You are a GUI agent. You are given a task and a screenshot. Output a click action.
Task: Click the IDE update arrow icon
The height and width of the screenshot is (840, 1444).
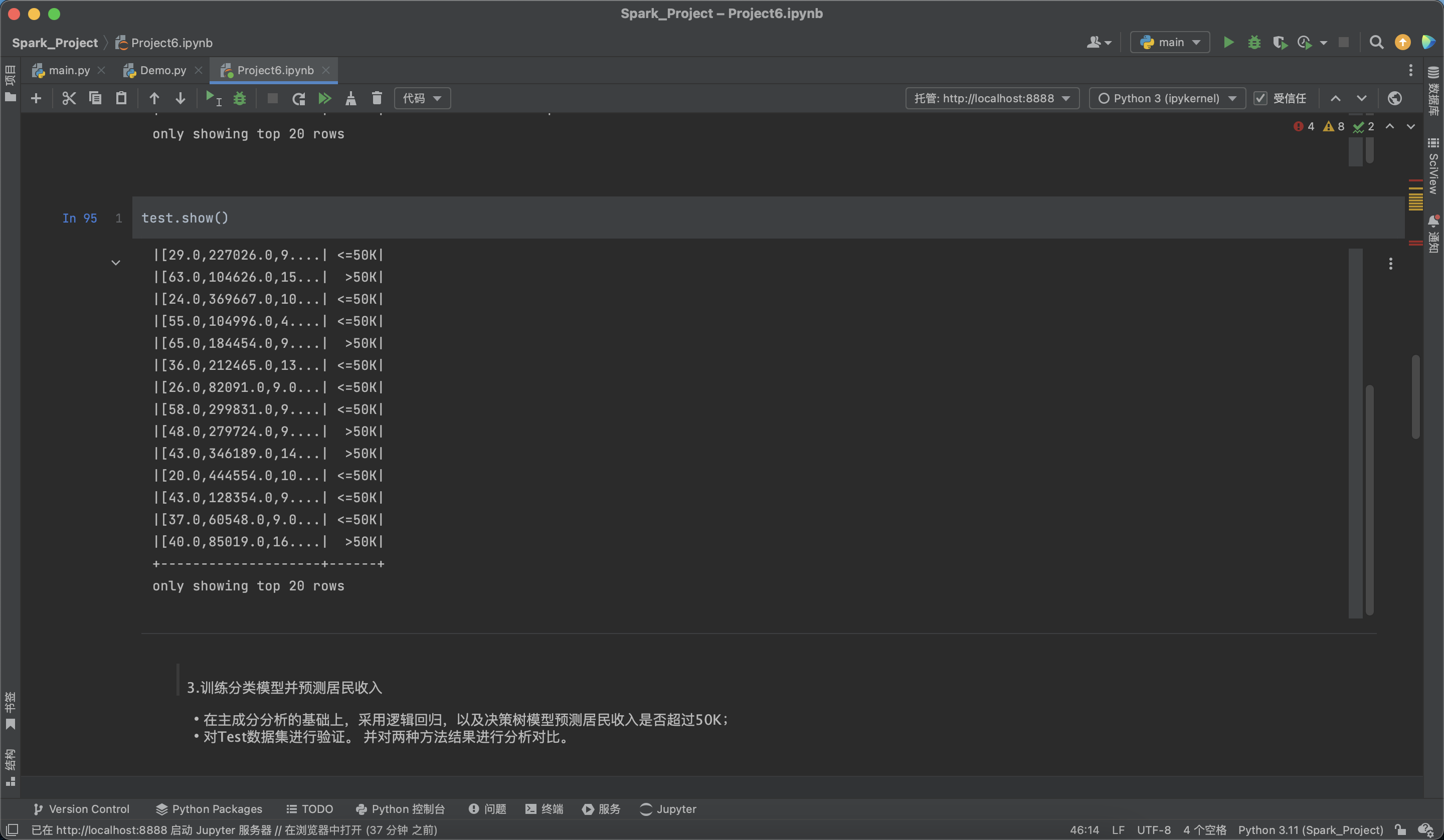click(x=1403, y=43)
